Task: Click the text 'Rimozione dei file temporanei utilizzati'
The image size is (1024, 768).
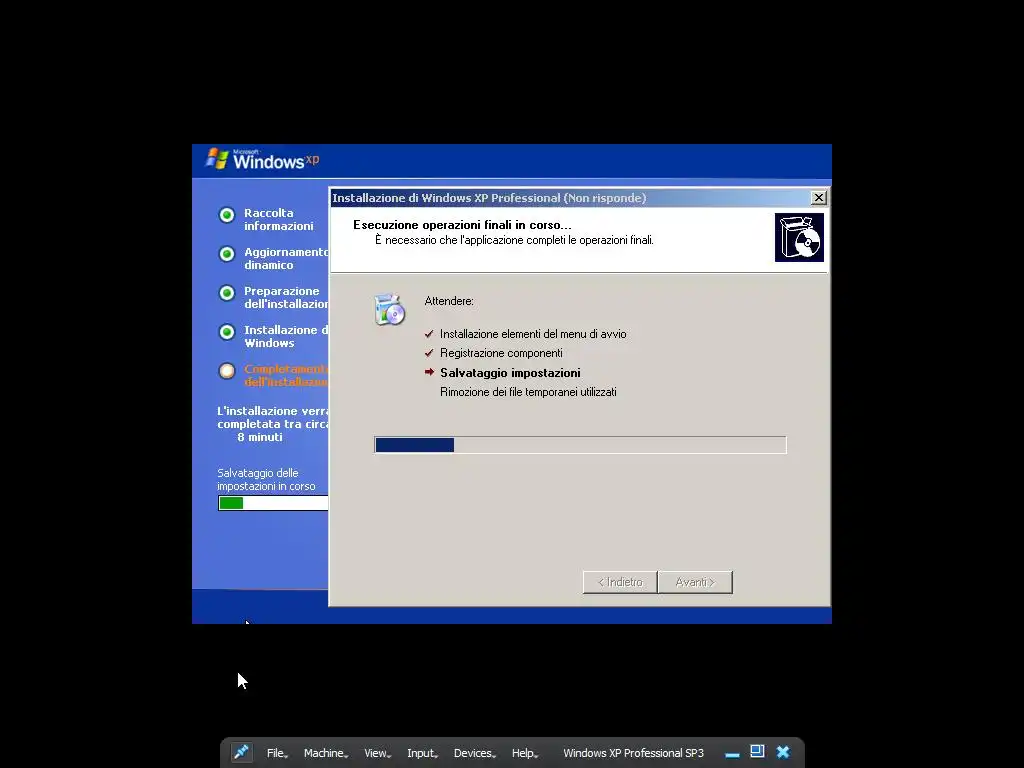Action: tap(528, 392)
